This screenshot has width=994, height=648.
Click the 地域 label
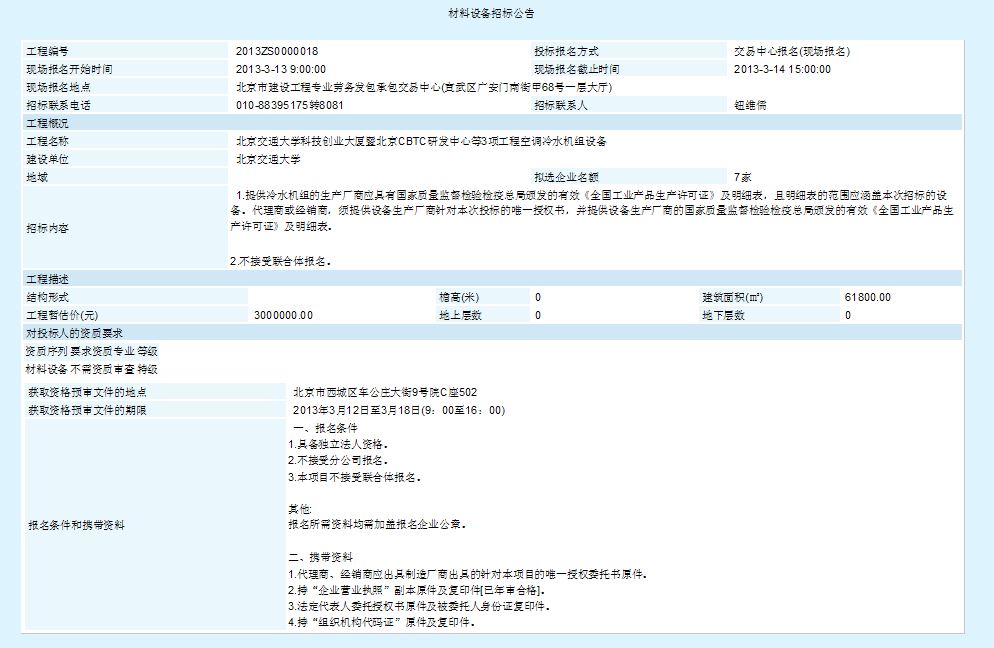click(x=37, y=178)
